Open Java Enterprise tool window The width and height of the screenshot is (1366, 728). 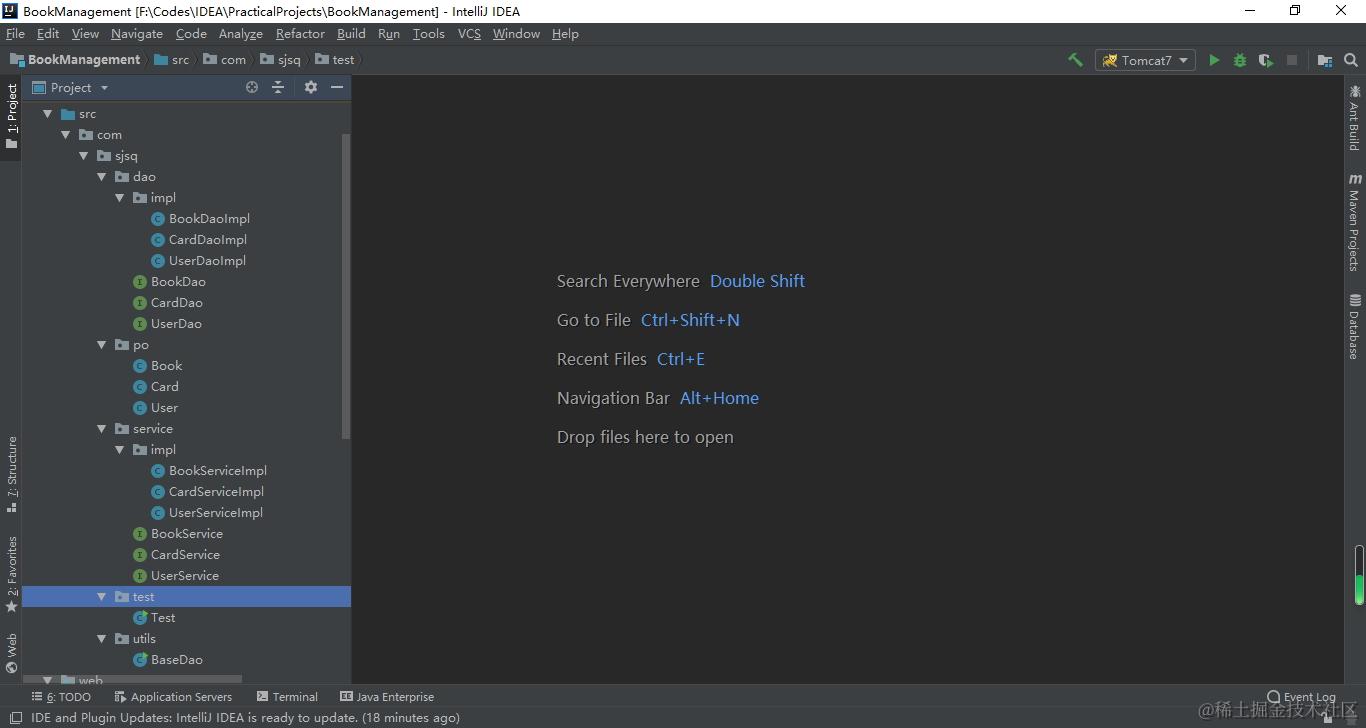[387, 697]
